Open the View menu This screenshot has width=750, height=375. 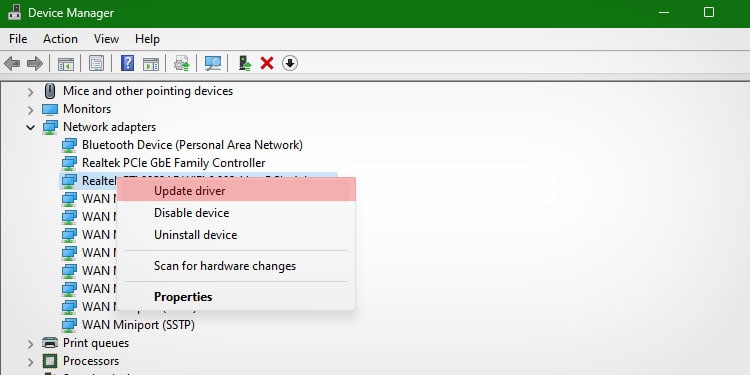[106, 39]
